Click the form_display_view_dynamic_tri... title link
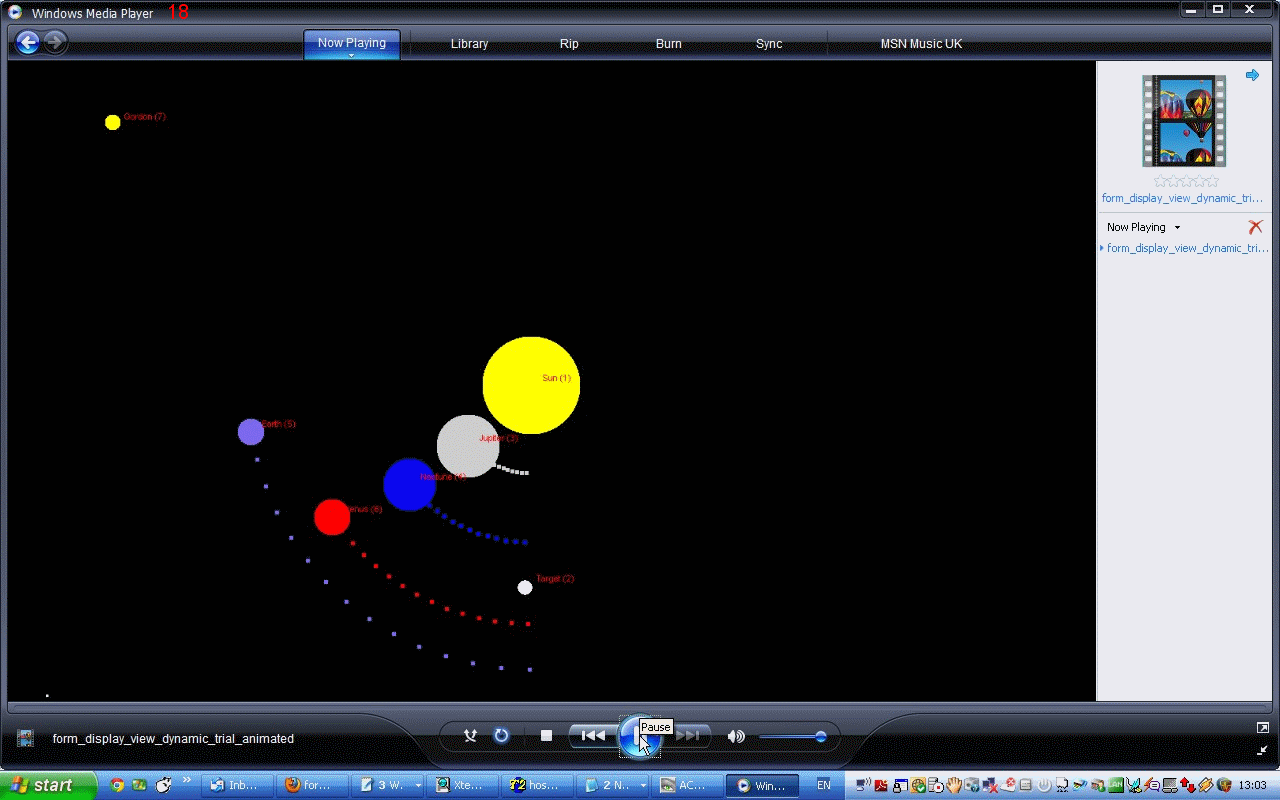1280x800 pixels. point(1182,198)
